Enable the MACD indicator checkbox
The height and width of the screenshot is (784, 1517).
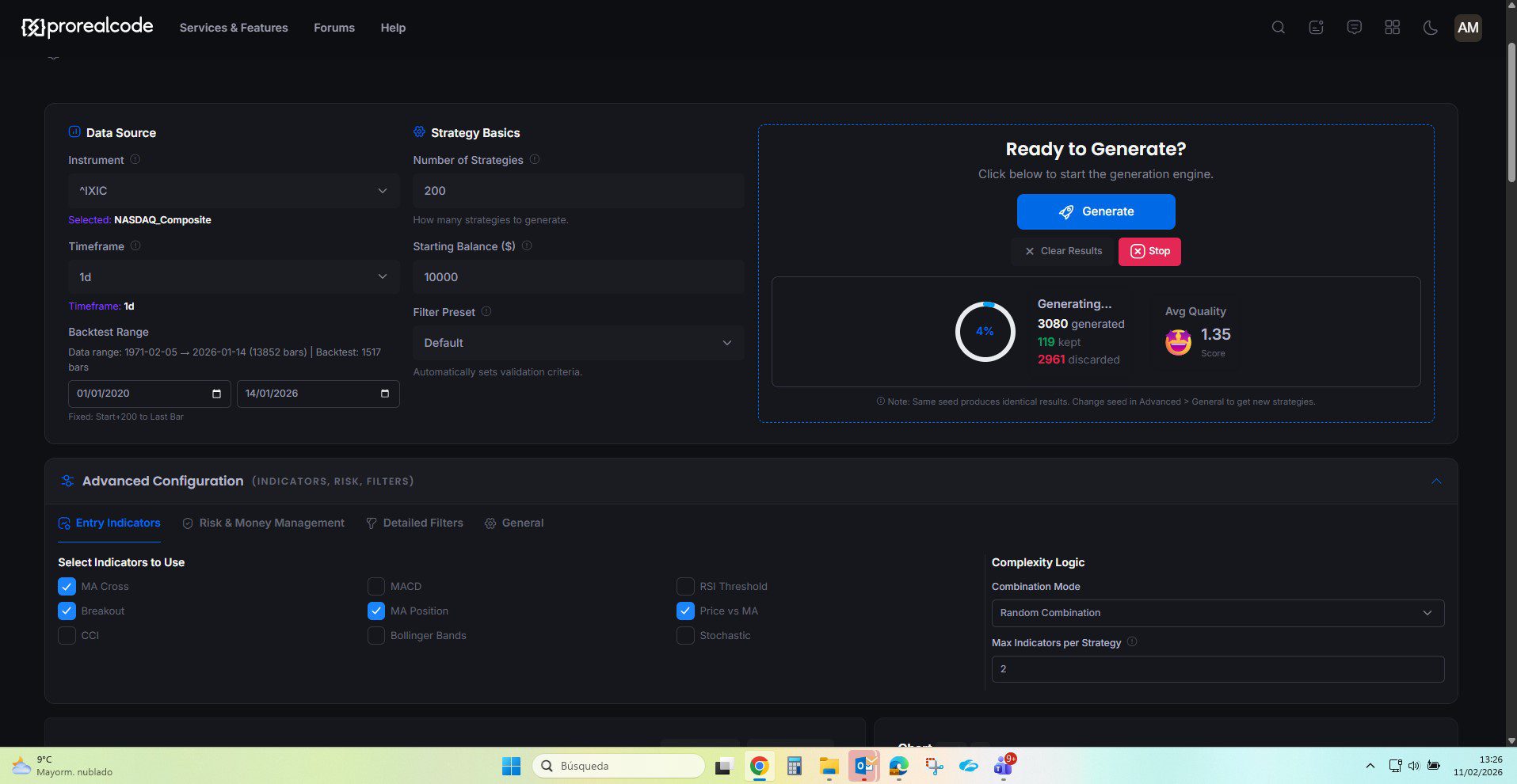[376, 586]
